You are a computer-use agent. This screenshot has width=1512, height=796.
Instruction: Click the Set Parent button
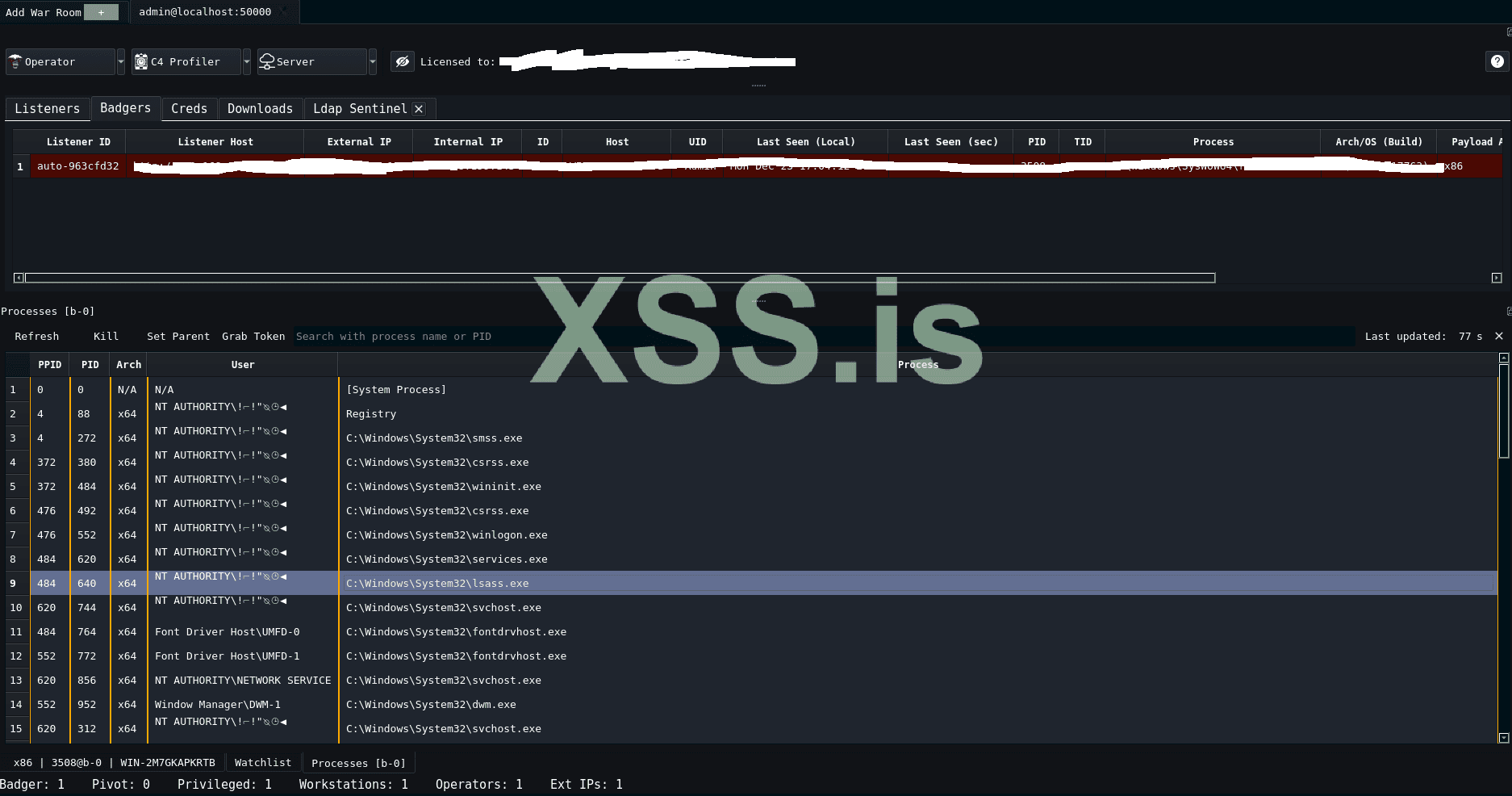(x=178, y=336)
